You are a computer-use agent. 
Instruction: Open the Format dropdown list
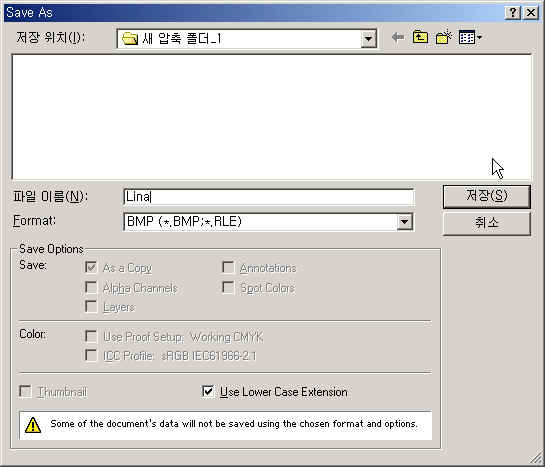click(x=404, y=222)
